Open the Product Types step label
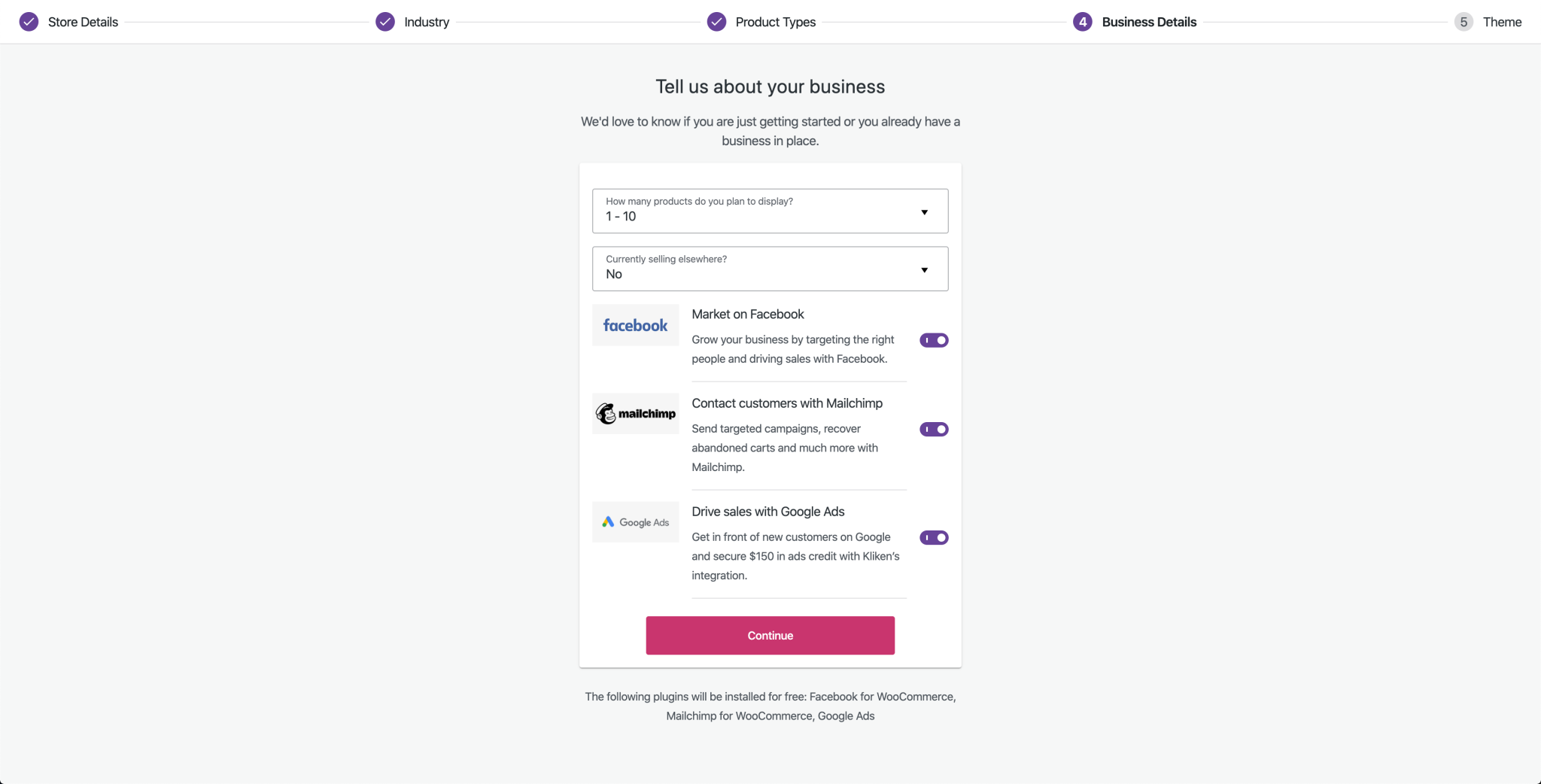1541x784 pixels. [x=775, y=22]
